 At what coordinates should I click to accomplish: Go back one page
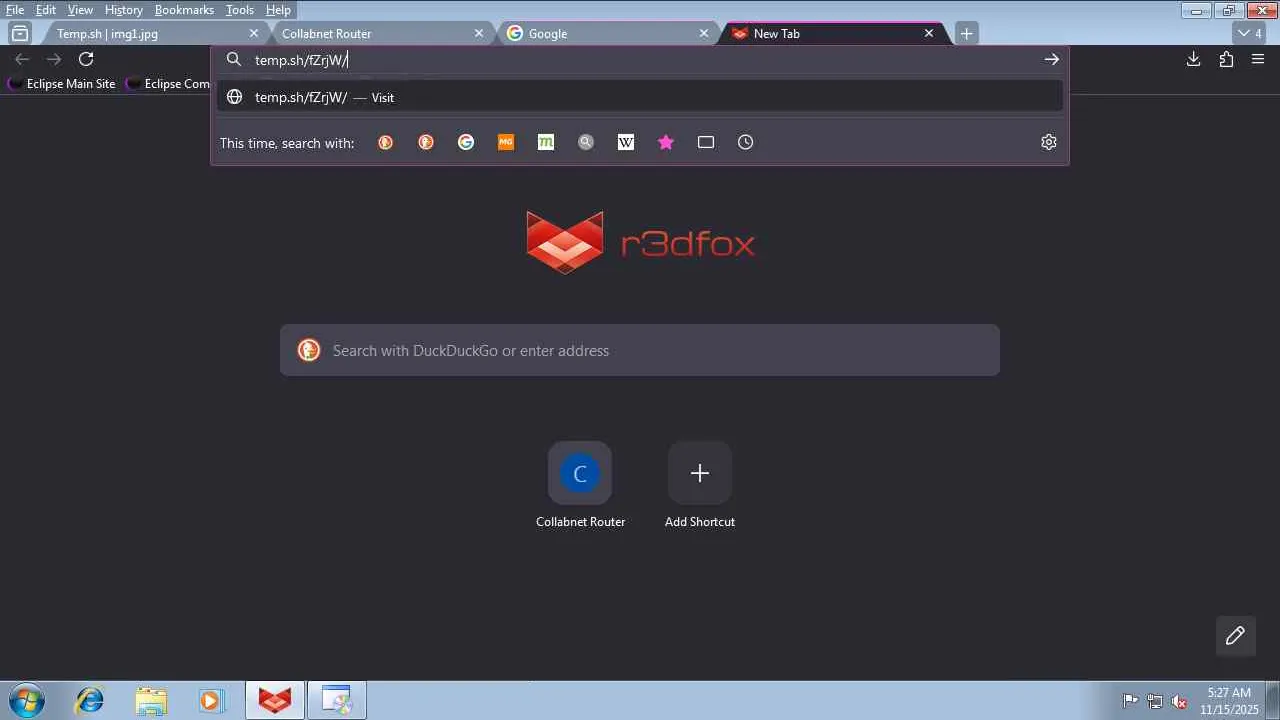(x=22, y=60)
